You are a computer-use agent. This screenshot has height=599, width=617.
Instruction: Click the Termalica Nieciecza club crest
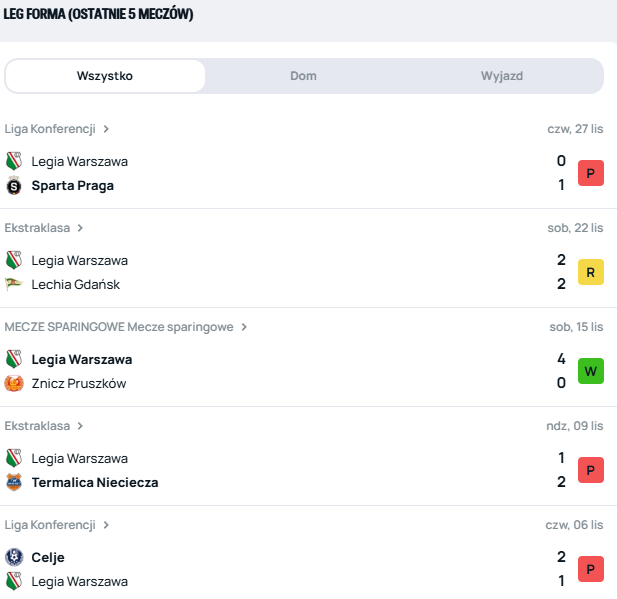coord(14,482)
